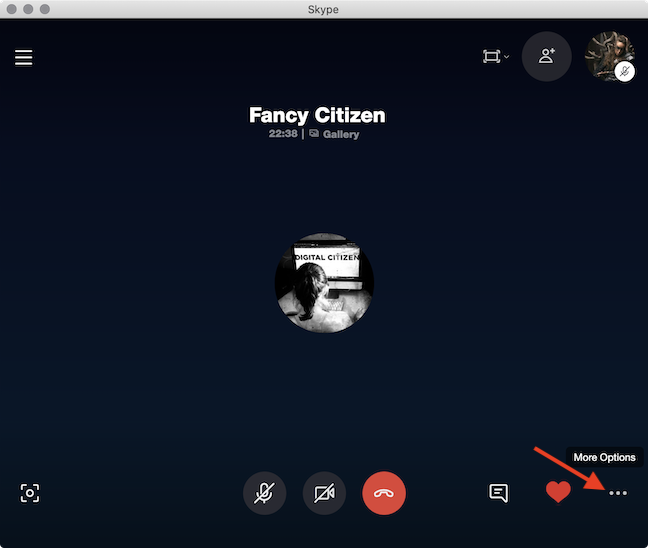Toggle the microphone mute button
Image resolution: width=648 pixels, height=548 pixels.
point(264,493)
